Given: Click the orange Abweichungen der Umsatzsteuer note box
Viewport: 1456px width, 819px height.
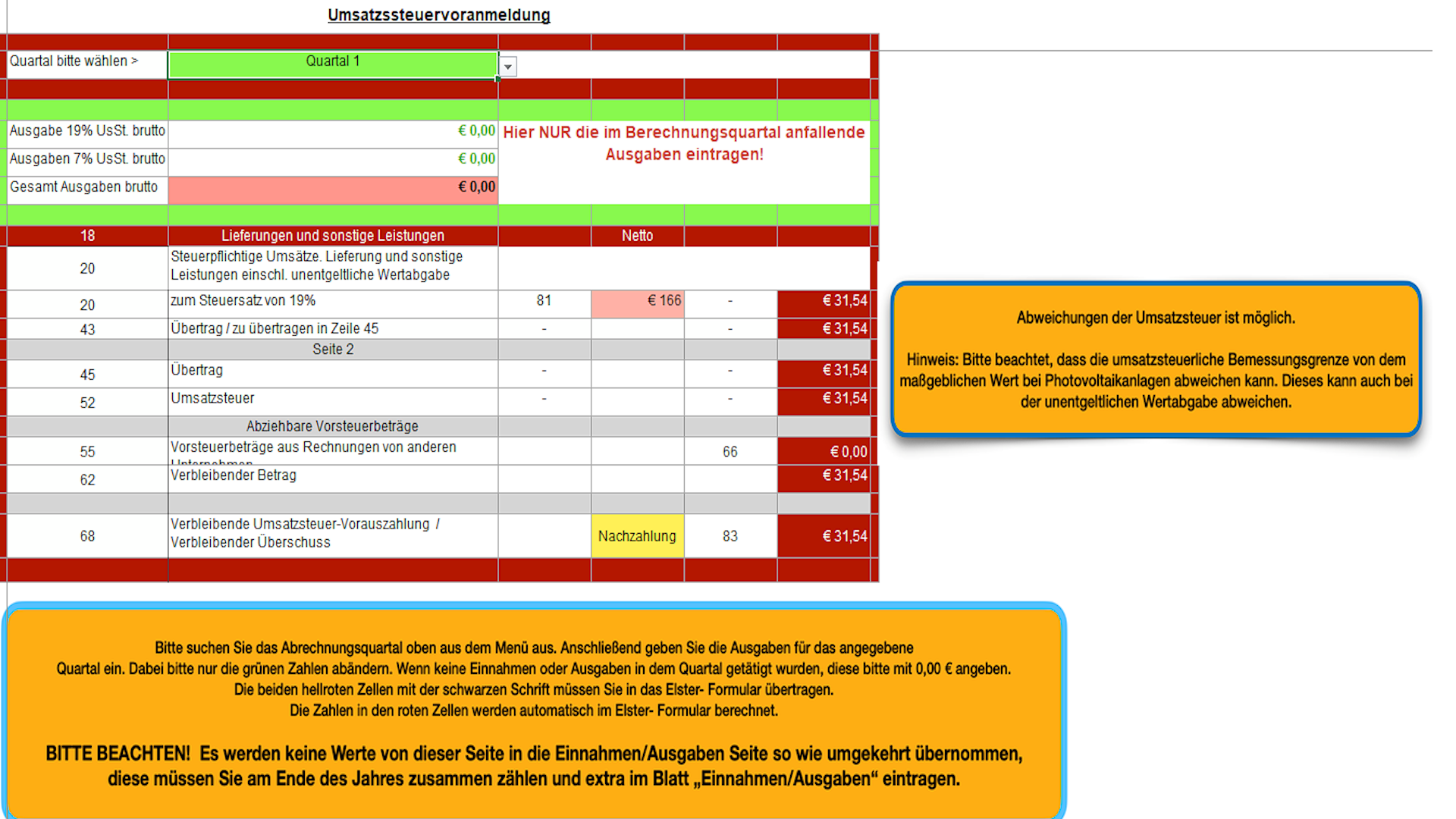Looking at the screenshot, I should click(1155, 359).
